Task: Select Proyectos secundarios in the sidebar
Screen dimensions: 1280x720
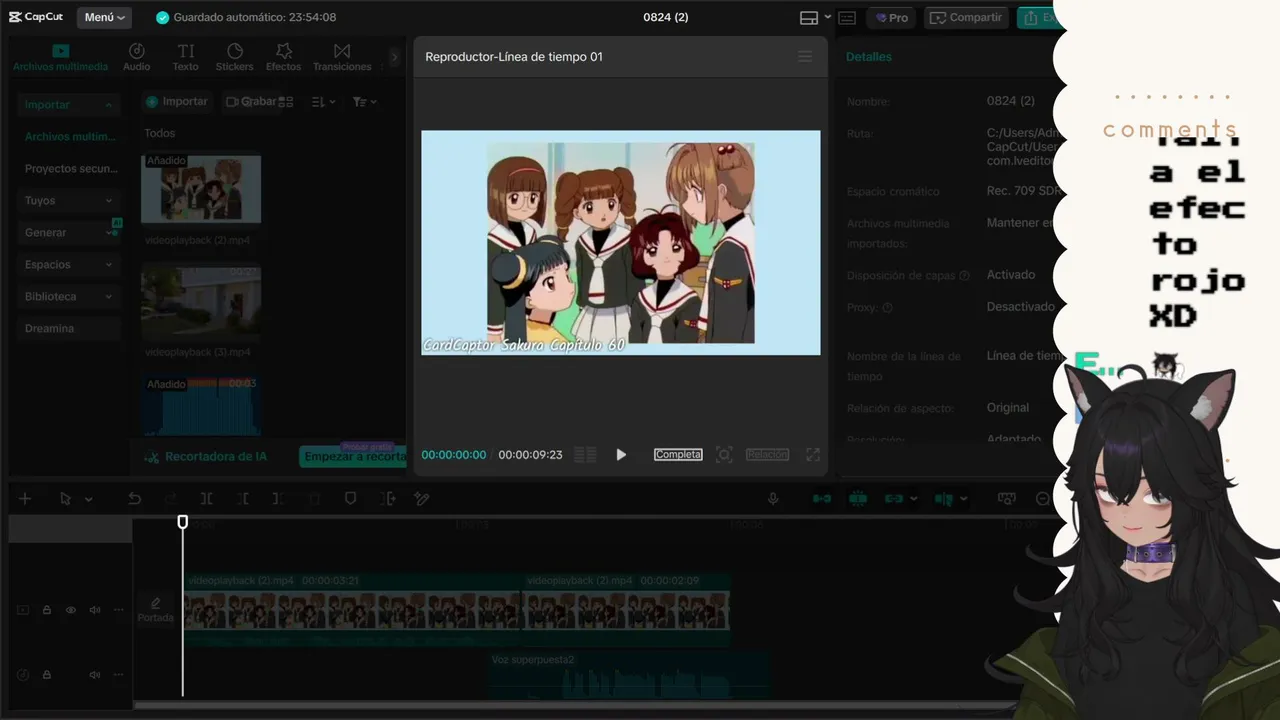Action: 70,168
